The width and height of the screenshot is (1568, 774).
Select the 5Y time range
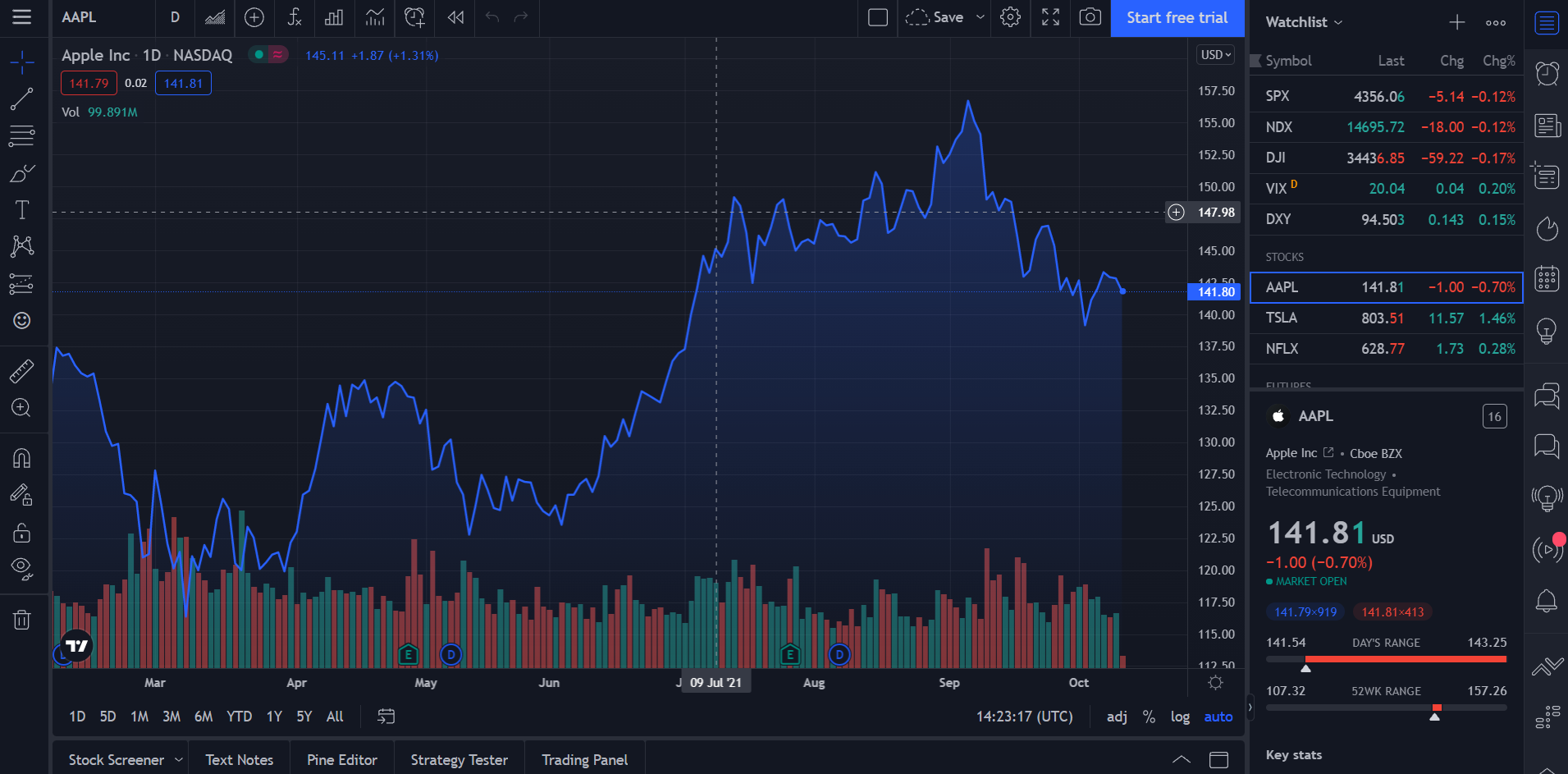tap(304, 717)
